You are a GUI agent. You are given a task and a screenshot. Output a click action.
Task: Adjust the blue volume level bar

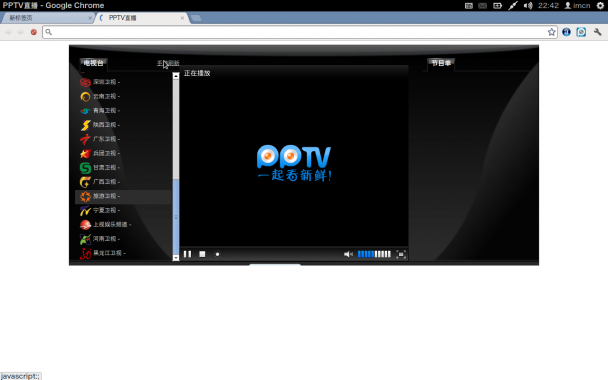point(374,254)
